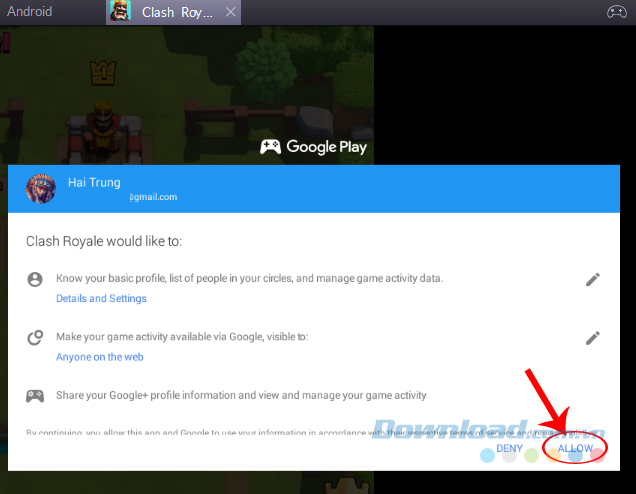Click the person profile icon beside basic profile
636x494 pixels.
coord(35,279)
